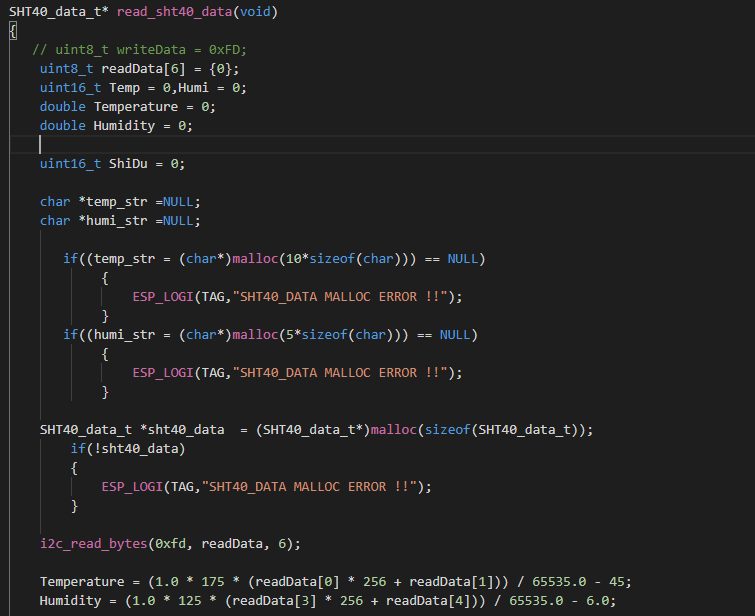
Task: Click ESP_LOGI under the if(!sht40_data) check
Action: 132,487
